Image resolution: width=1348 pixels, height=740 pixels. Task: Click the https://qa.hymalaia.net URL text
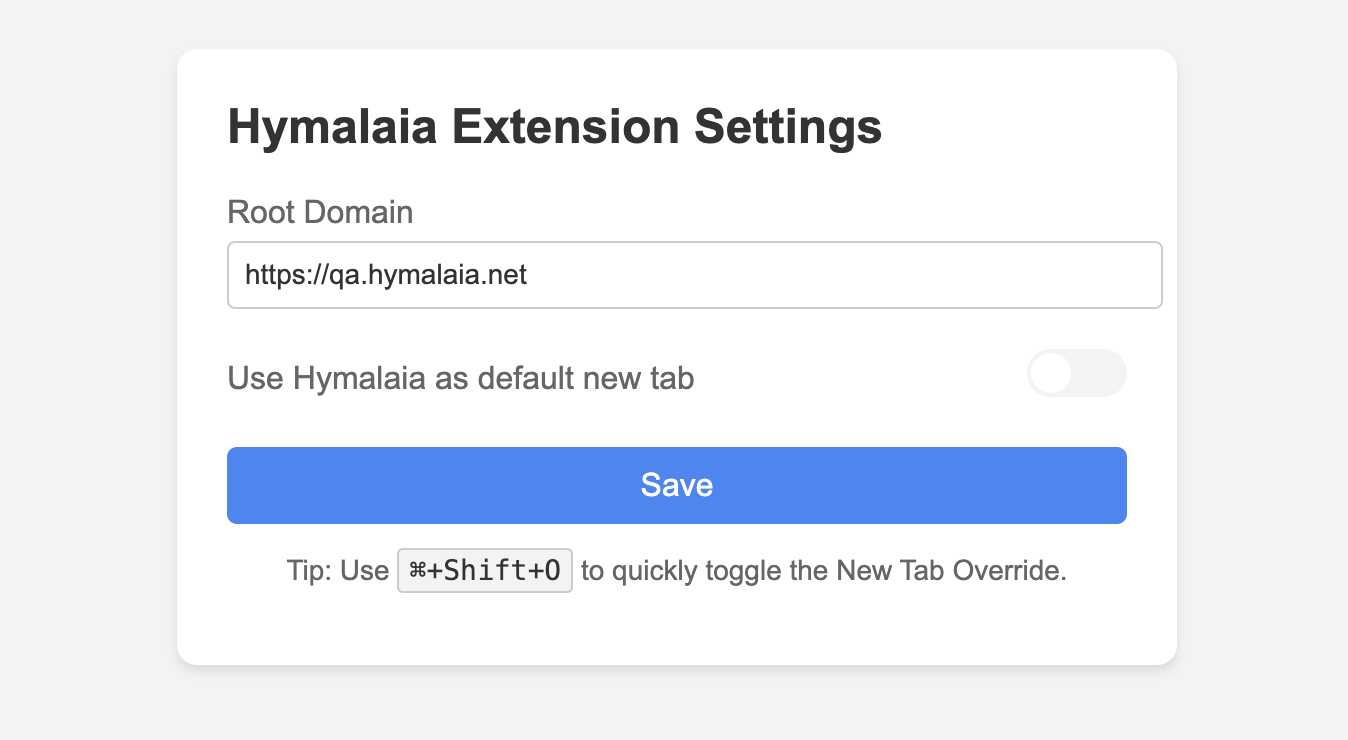(x=386, y=275)
